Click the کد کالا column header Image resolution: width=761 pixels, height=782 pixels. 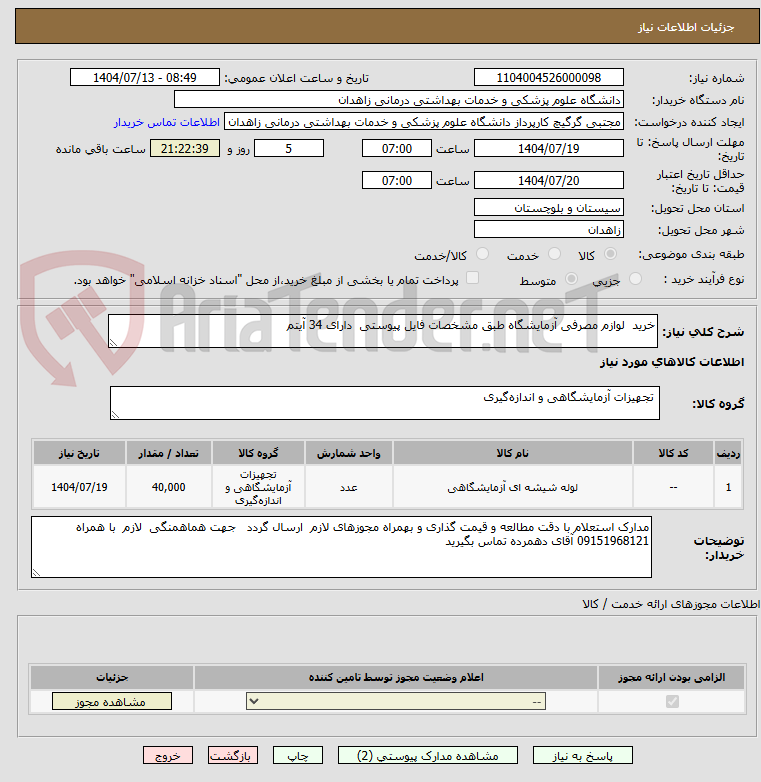673,453
